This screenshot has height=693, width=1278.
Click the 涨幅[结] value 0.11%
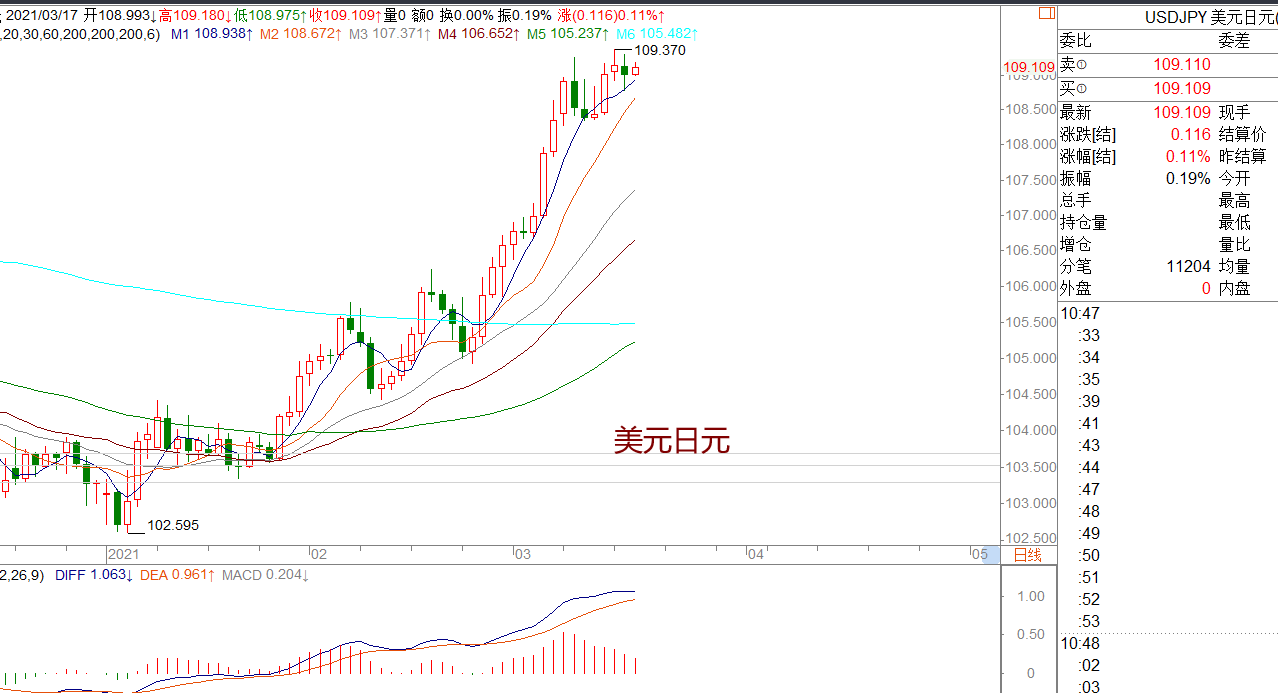(x=1188, y=156)
